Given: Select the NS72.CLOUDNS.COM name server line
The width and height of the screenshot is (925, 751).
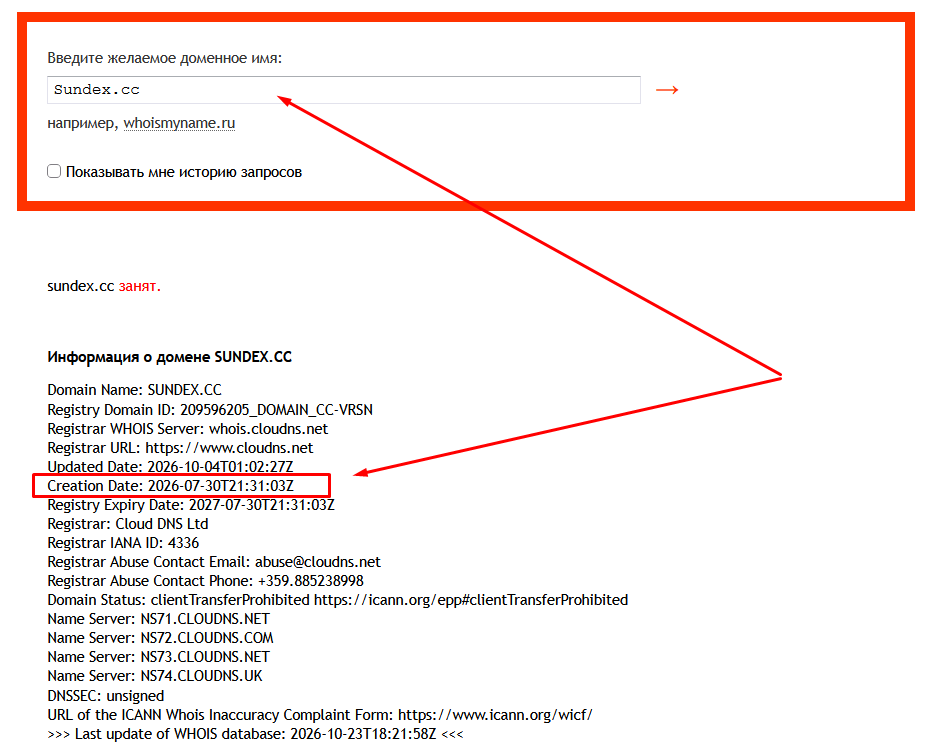Looking at the screenshot, I should coord(160,638).
